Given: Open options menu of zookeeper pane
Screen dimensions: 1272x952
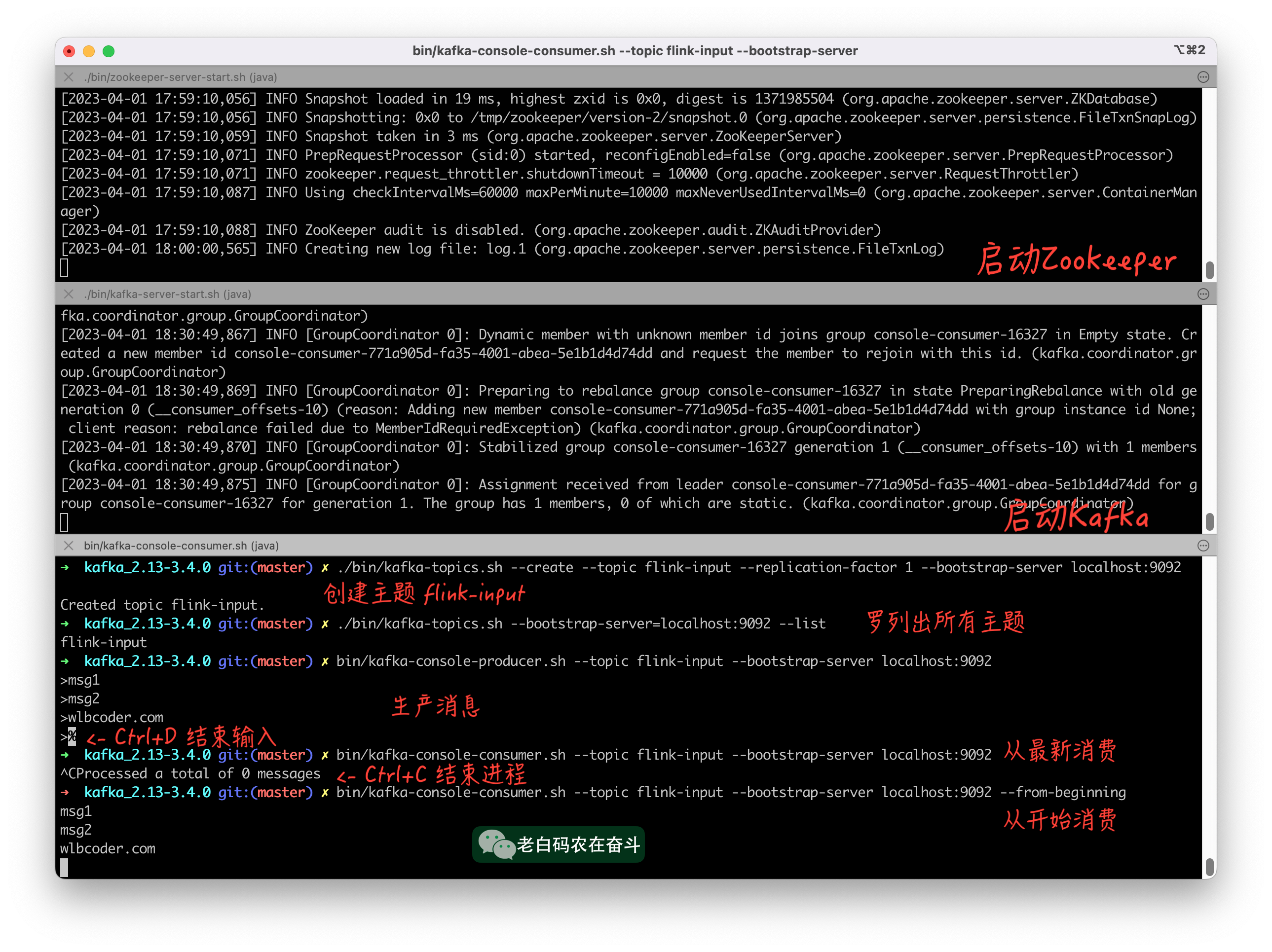Looking at the screenshot, I should (x=1203, y=77).
